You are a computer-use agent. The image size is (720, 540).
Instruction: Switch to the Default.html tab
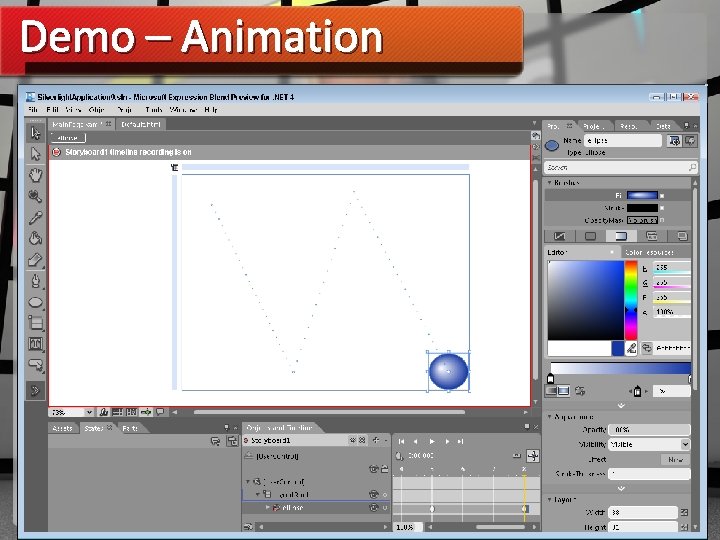pos(141,124)
